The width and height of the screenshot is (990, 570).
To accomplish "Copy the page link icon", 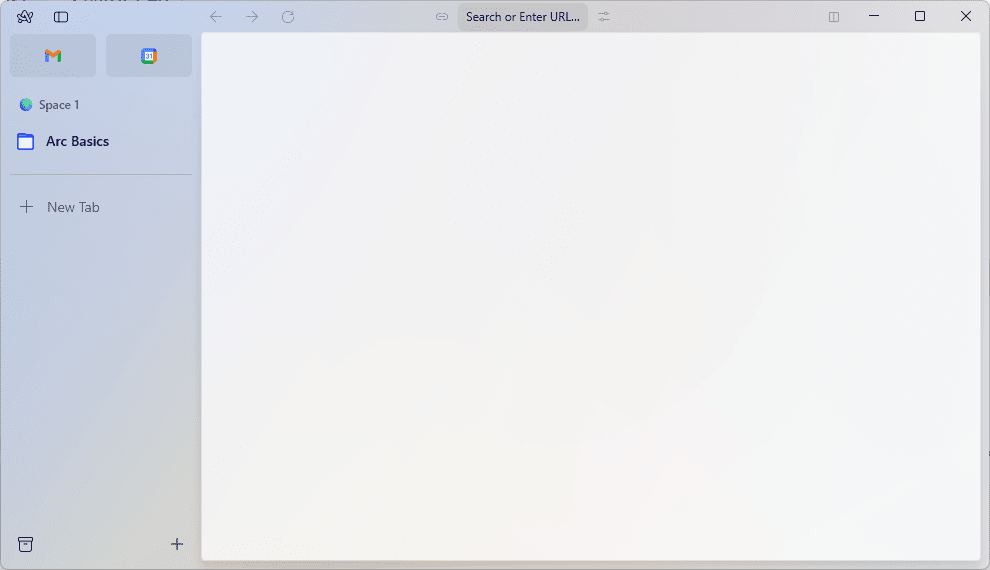I will 442,17.
